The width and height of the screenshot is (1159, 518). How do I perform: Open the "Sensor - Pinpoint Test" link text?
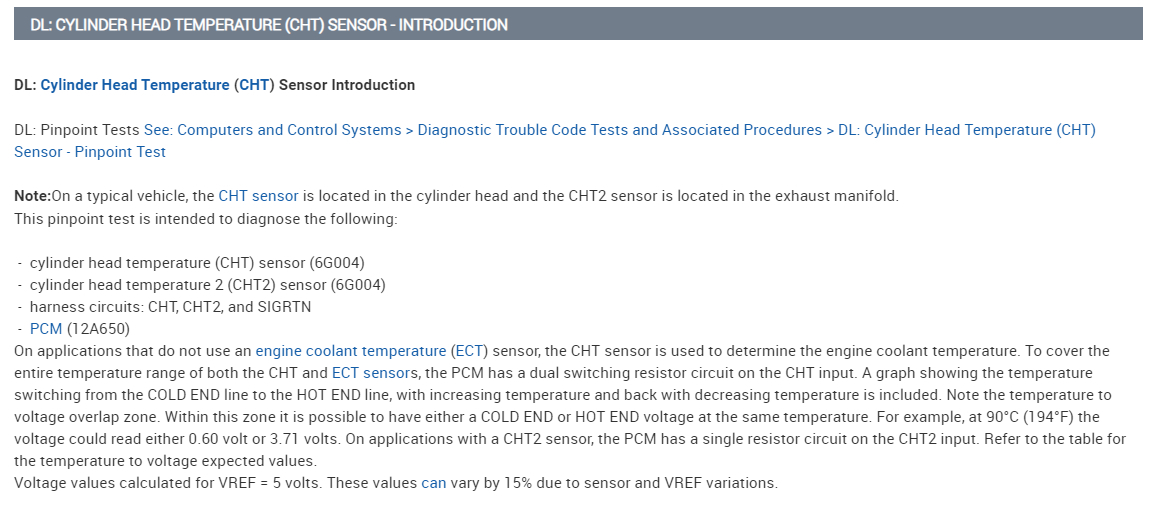pos(90,152)
